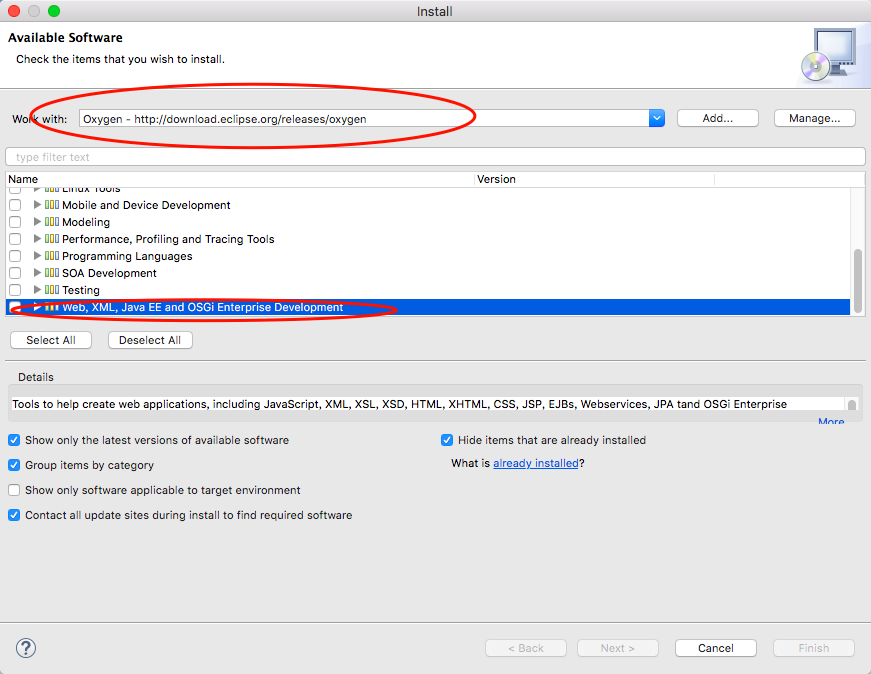This screenshot has height=674, width=871.
Task: Click the type filter text field
Action: point(435,157)
